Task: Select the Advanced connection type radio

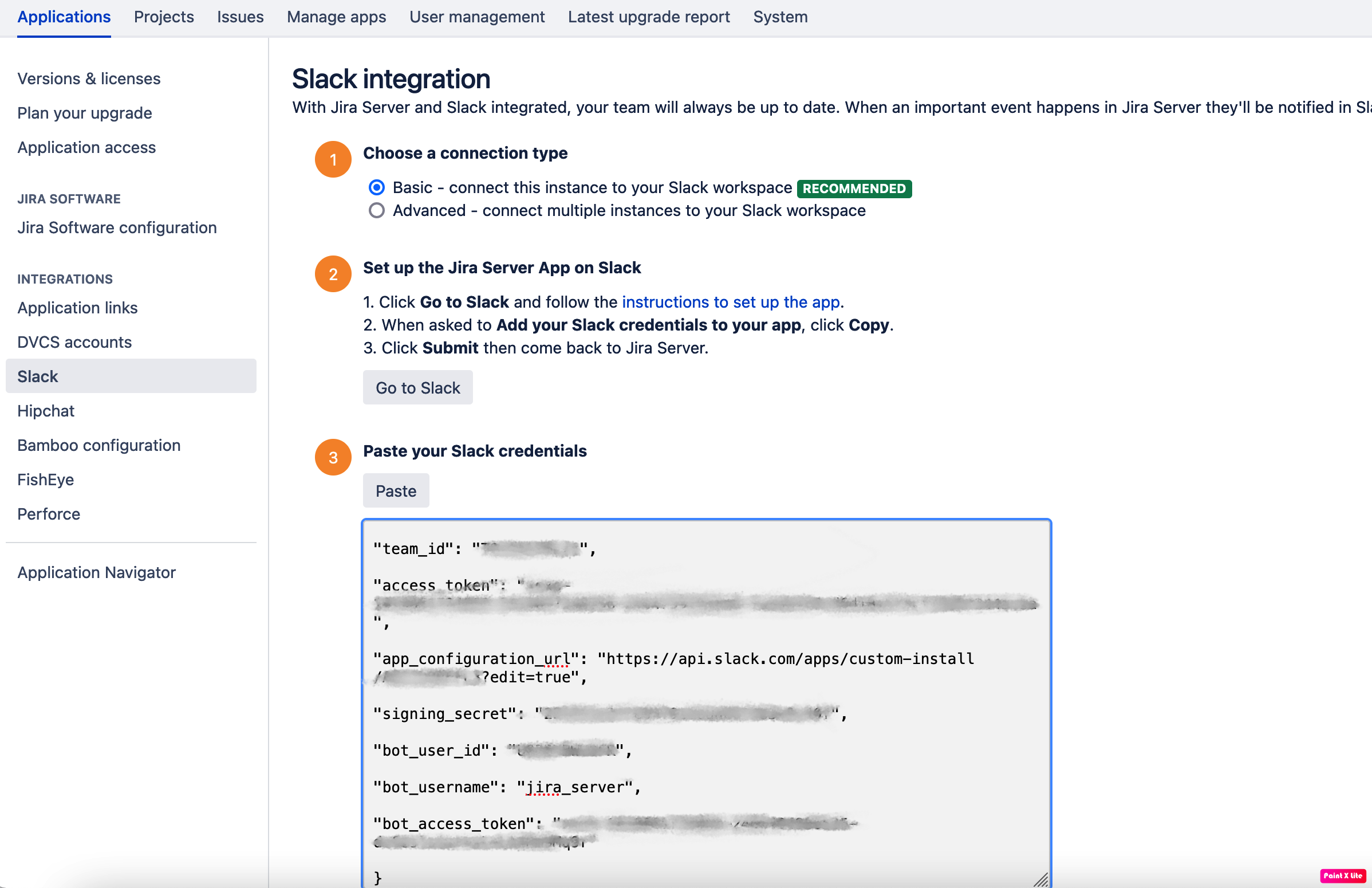Action: pyautogui.click(x=377, y=210)
